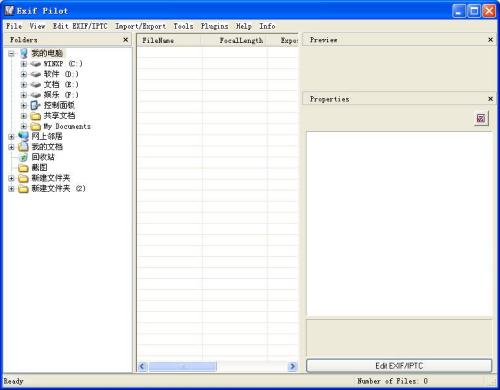Open the View menu
Screen dimensions: 500x390
[x=37, y=26]
